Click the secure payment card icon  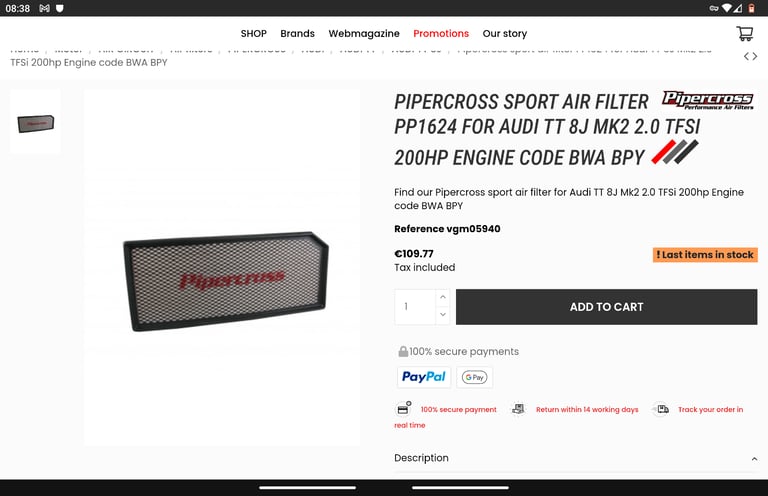coord(403,409)
